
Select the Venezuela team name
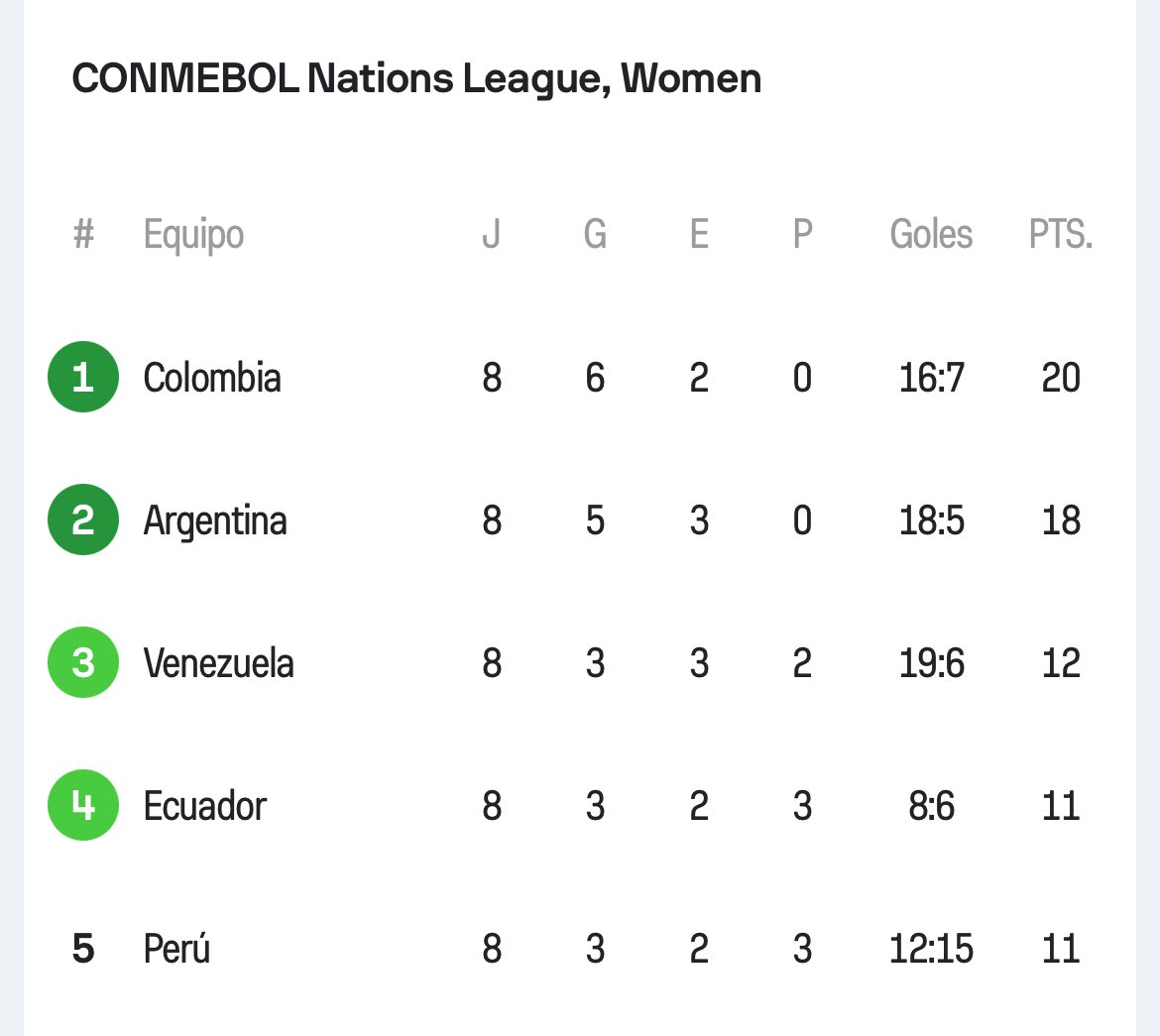(218, 663)
